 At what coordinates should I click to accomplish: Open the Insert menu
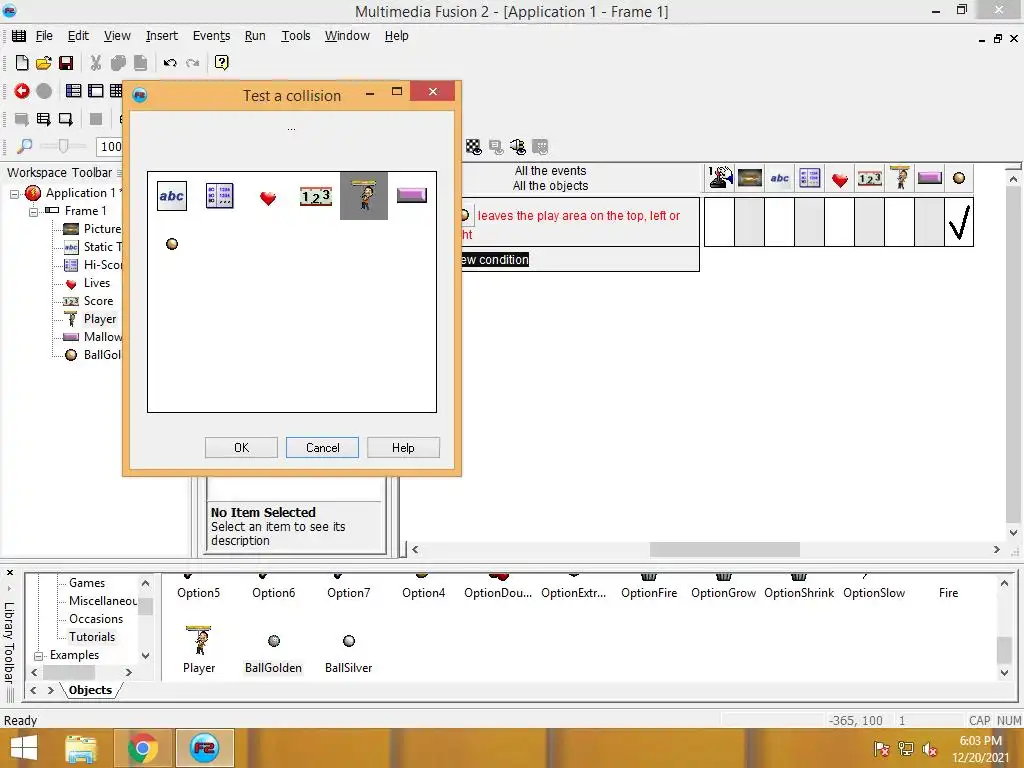(161, 36)
